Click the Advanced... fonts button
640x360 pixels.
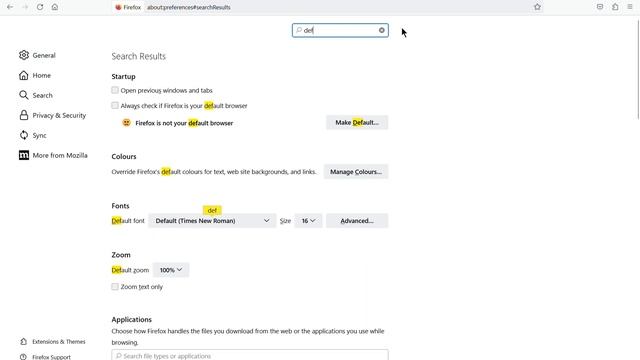pyautogui.click(x=357, y=221)
